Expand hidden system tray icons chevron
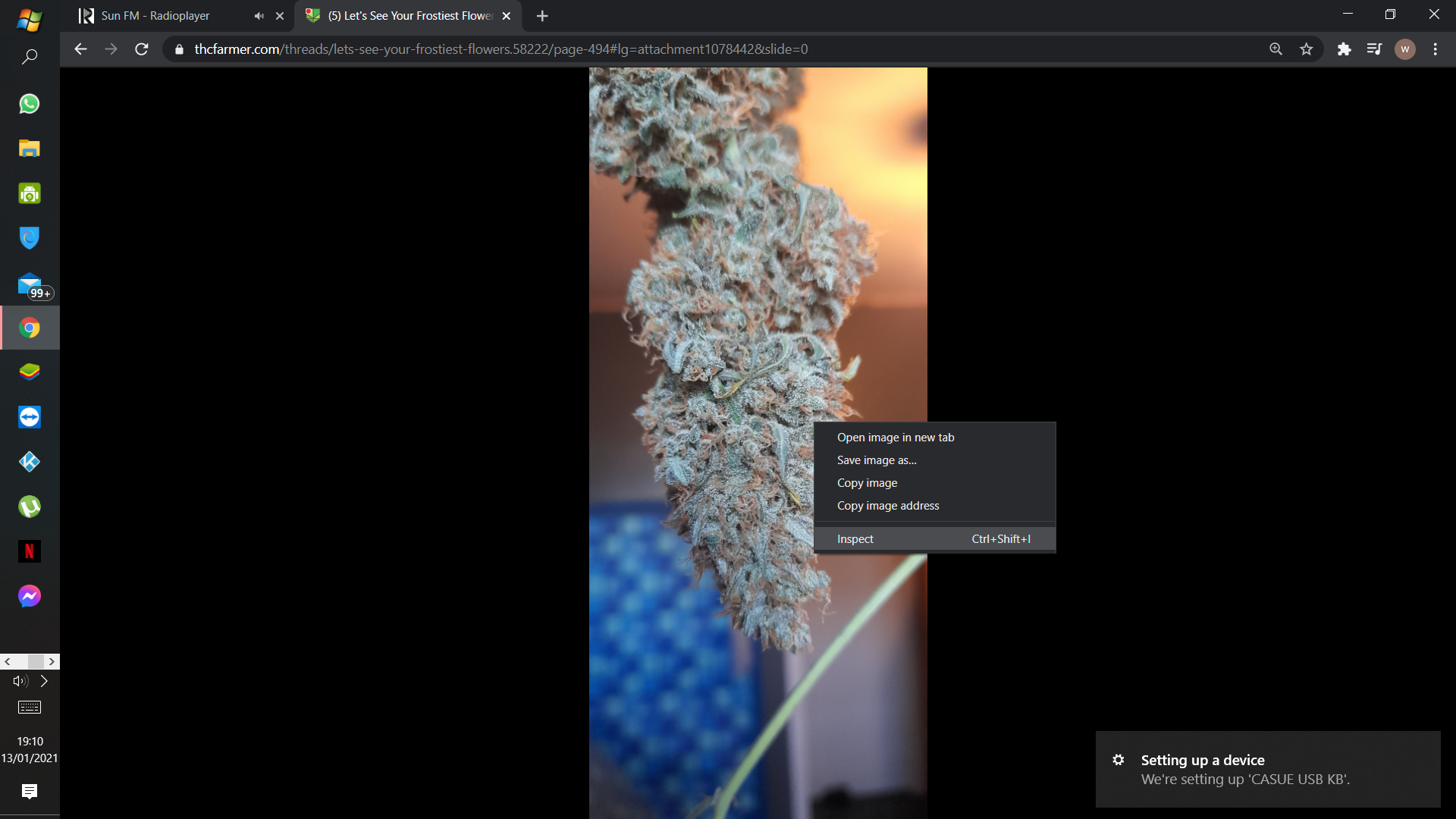The image size is (1456, 819). [x=44, y=681]
